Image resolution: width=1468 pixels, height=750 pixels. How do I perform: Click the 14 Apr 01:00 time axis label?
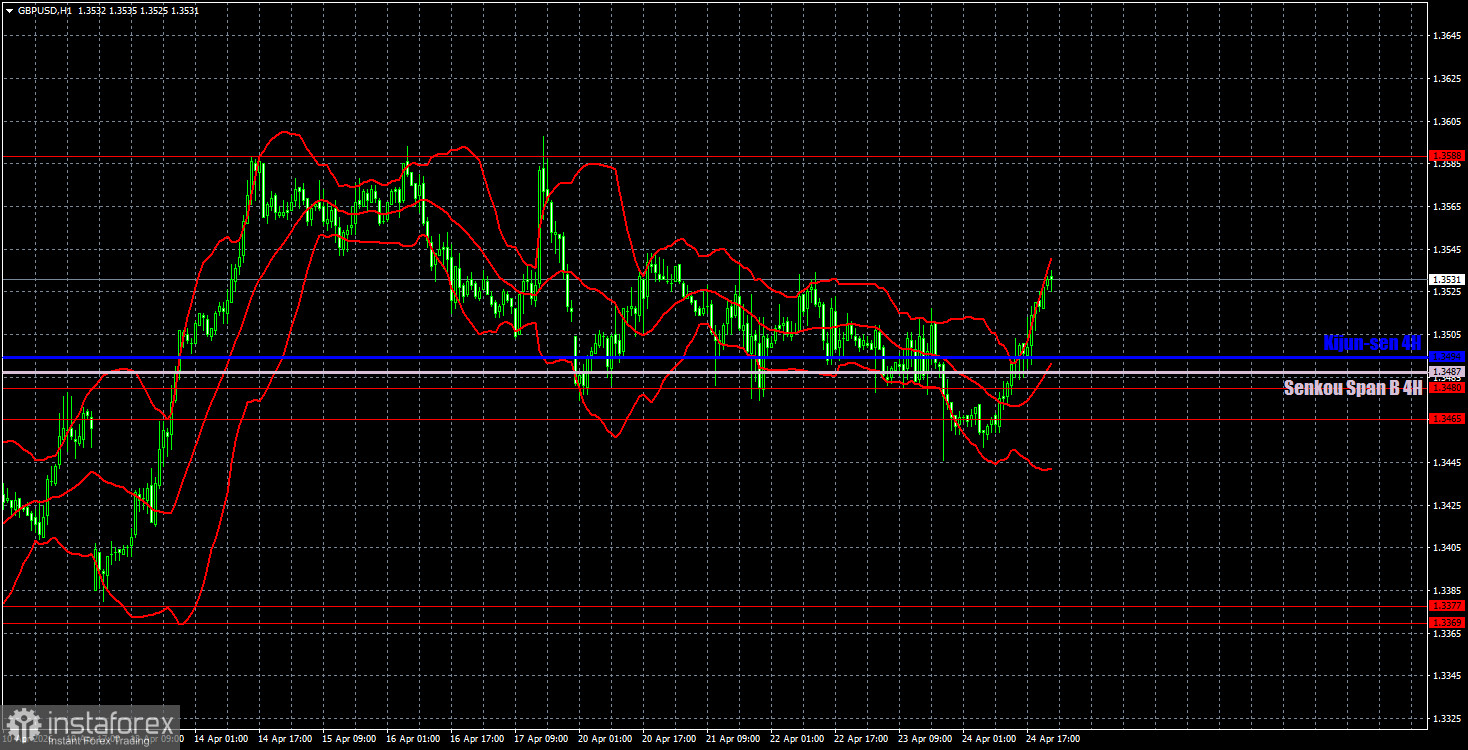pyautogui.click(x=222, y=739)
